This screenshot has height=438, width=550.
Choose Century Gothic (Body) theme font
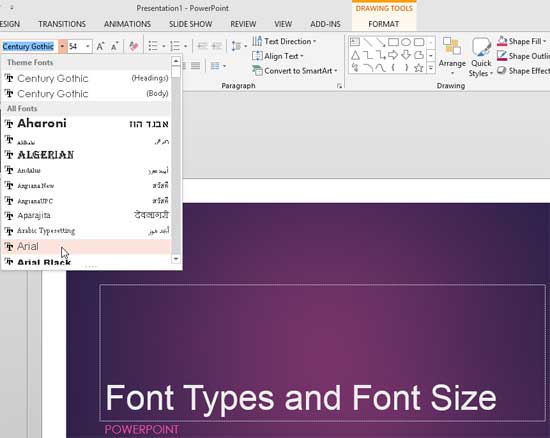click(86, 94)
